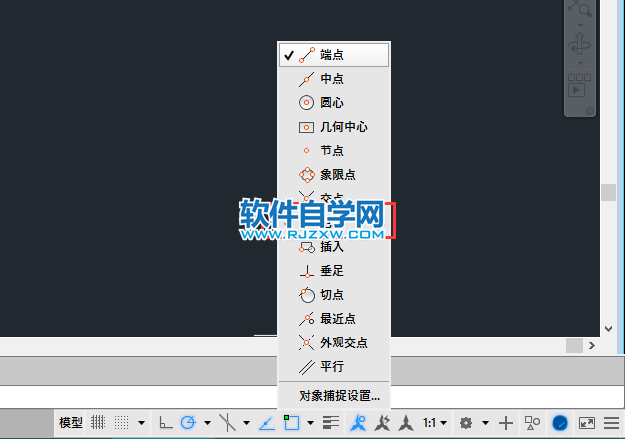This screenshot has height=439, width=625.
Task: Click the clean screen icon
Action: click(x=587, y=423)
